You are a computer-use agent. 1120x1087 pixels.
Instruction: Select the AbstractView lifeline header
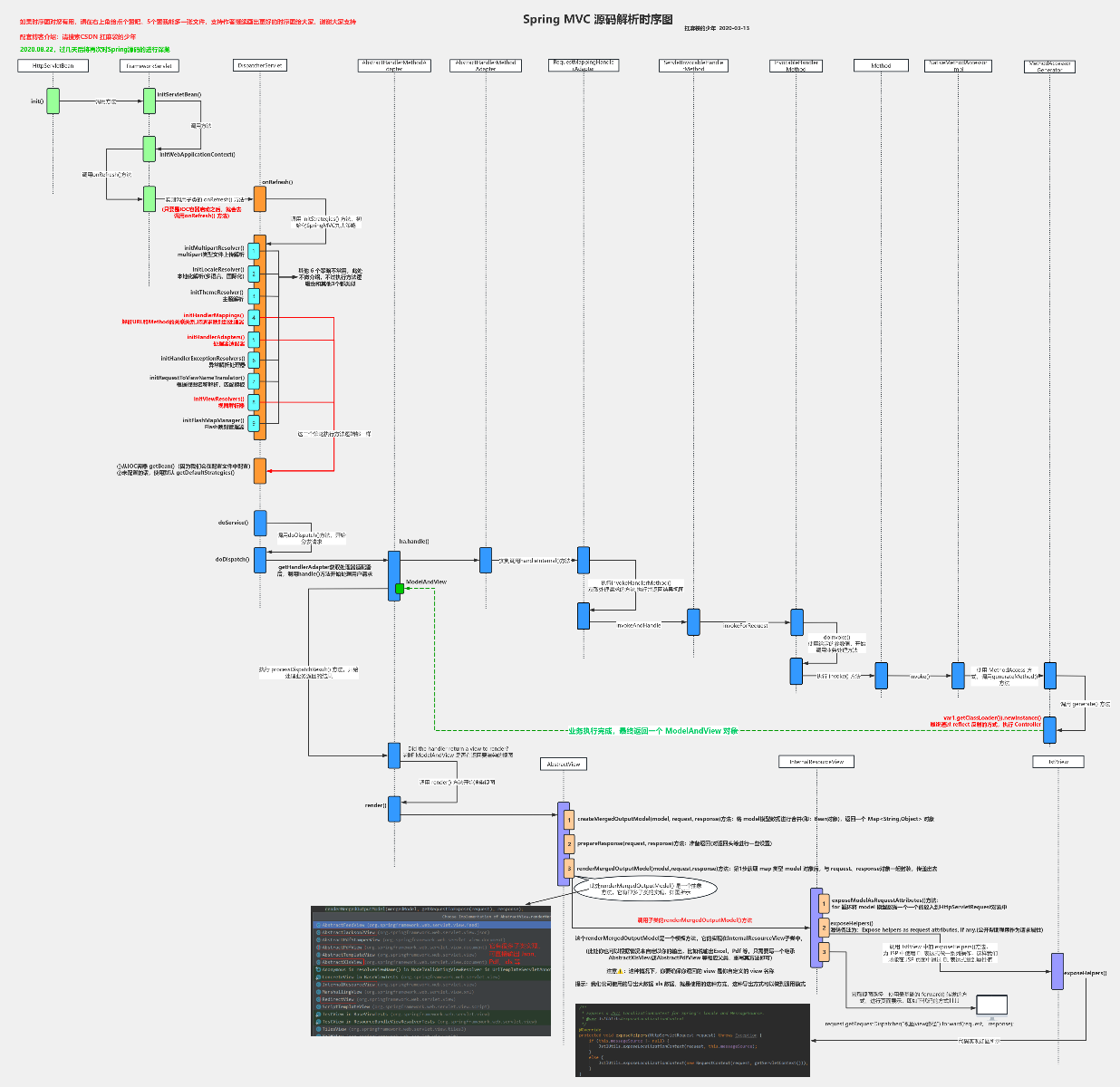[x=563, y=764]
